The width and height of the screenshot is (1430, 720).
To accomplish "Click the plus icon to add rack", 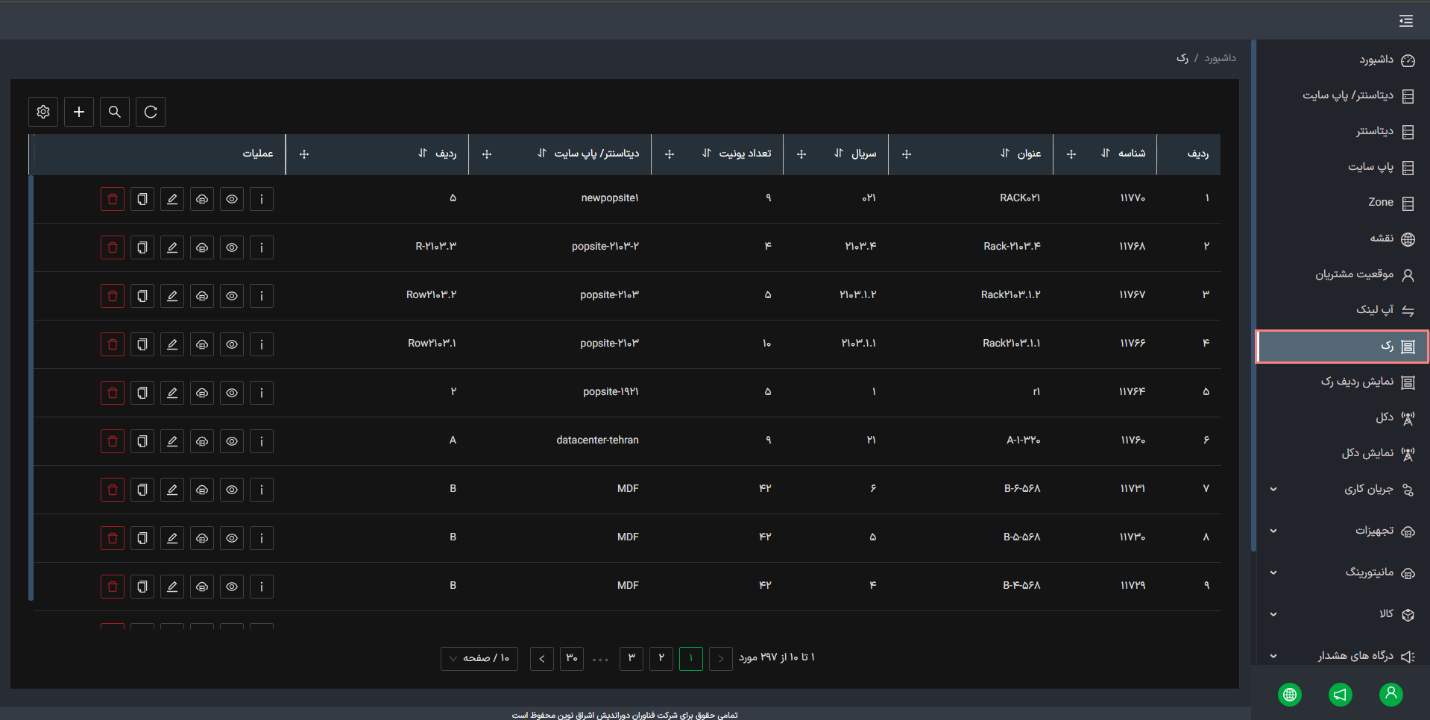I will (79, 112).
